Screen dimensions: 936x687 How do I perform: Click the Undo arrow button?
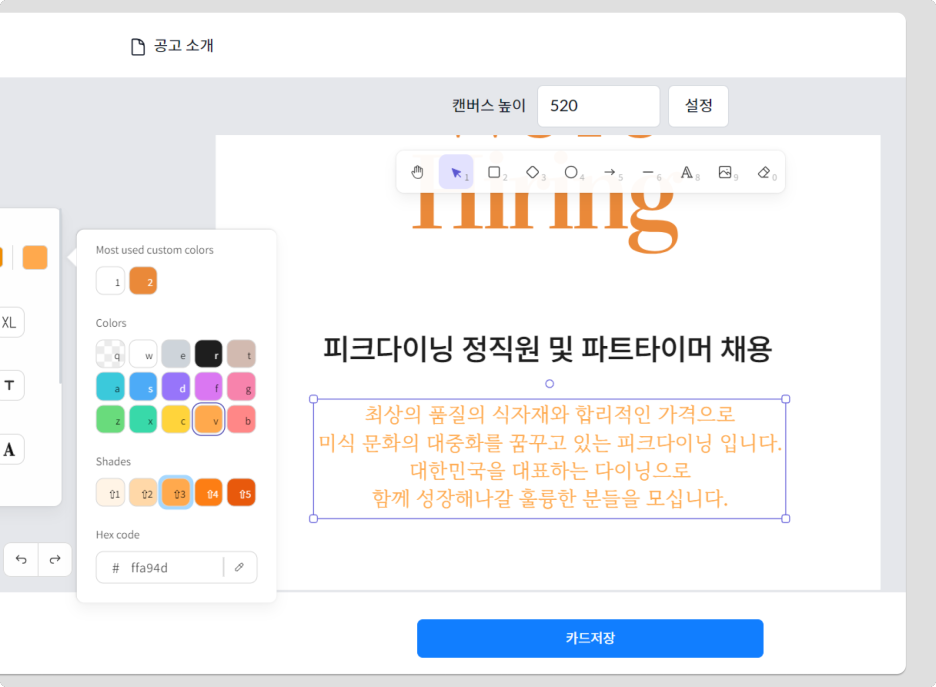21,559
